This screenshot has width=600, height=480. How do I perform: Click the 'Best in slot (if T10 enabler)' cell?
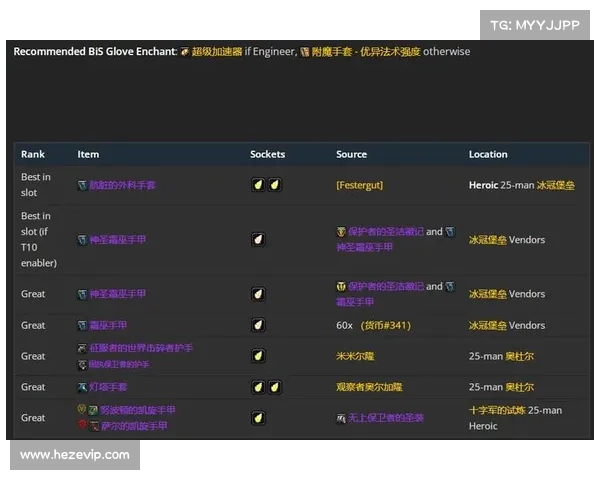click(39, 240)
